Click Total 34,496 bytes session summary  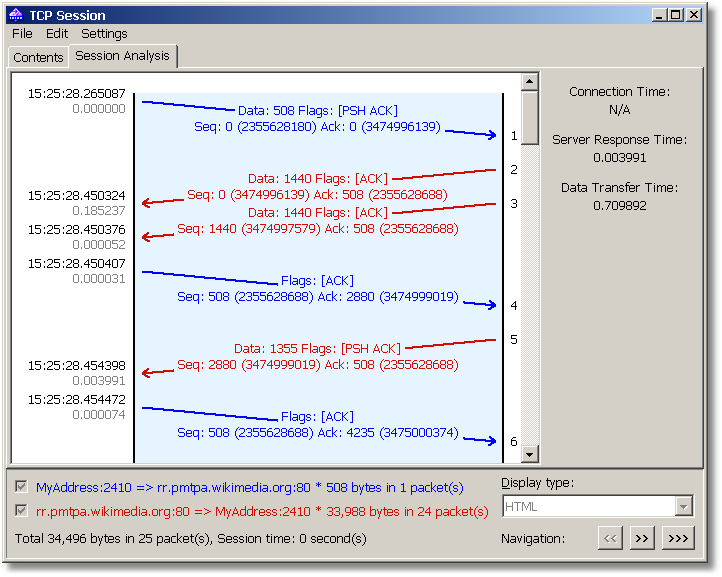(x=191, y=538)
